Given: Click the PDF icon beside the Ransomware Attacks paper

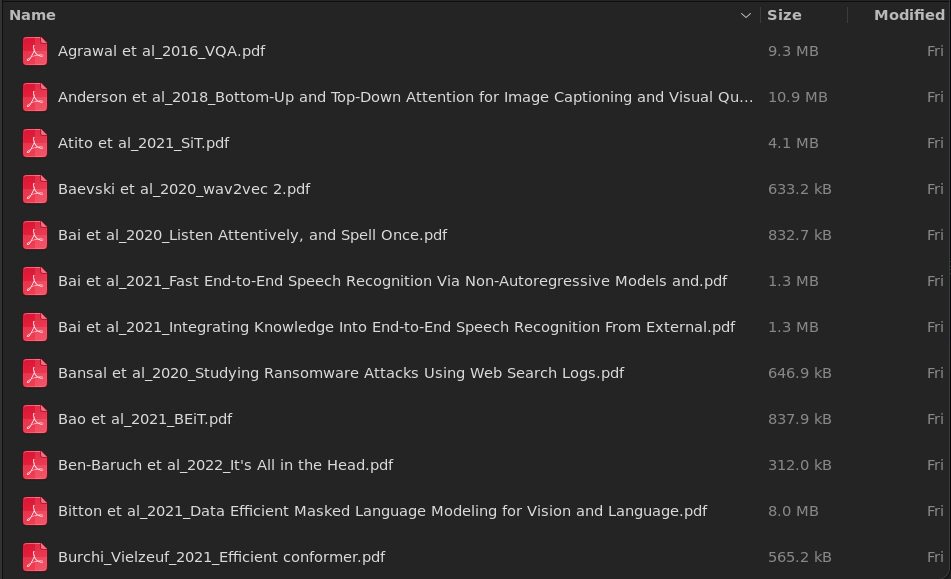Looking at the screenshot, I should click(35, 373).
